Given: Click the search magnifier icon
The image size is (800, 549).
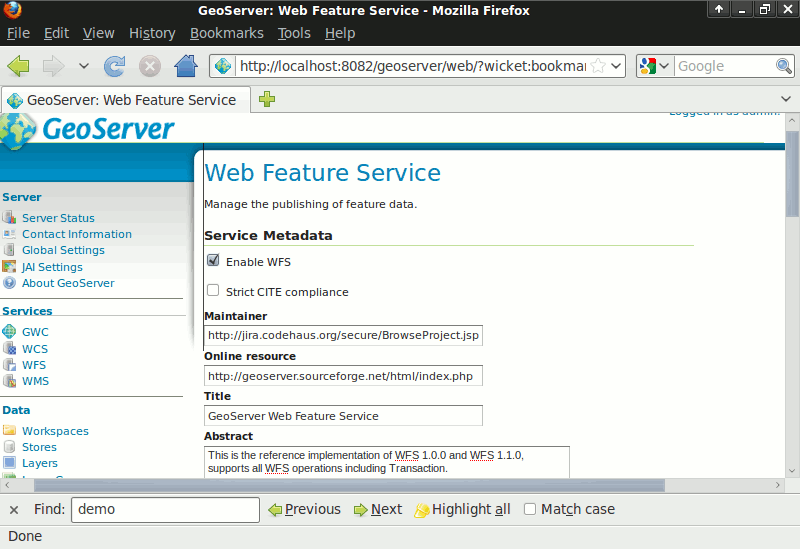Looking at the screenshot, I should tap(783, 66).
